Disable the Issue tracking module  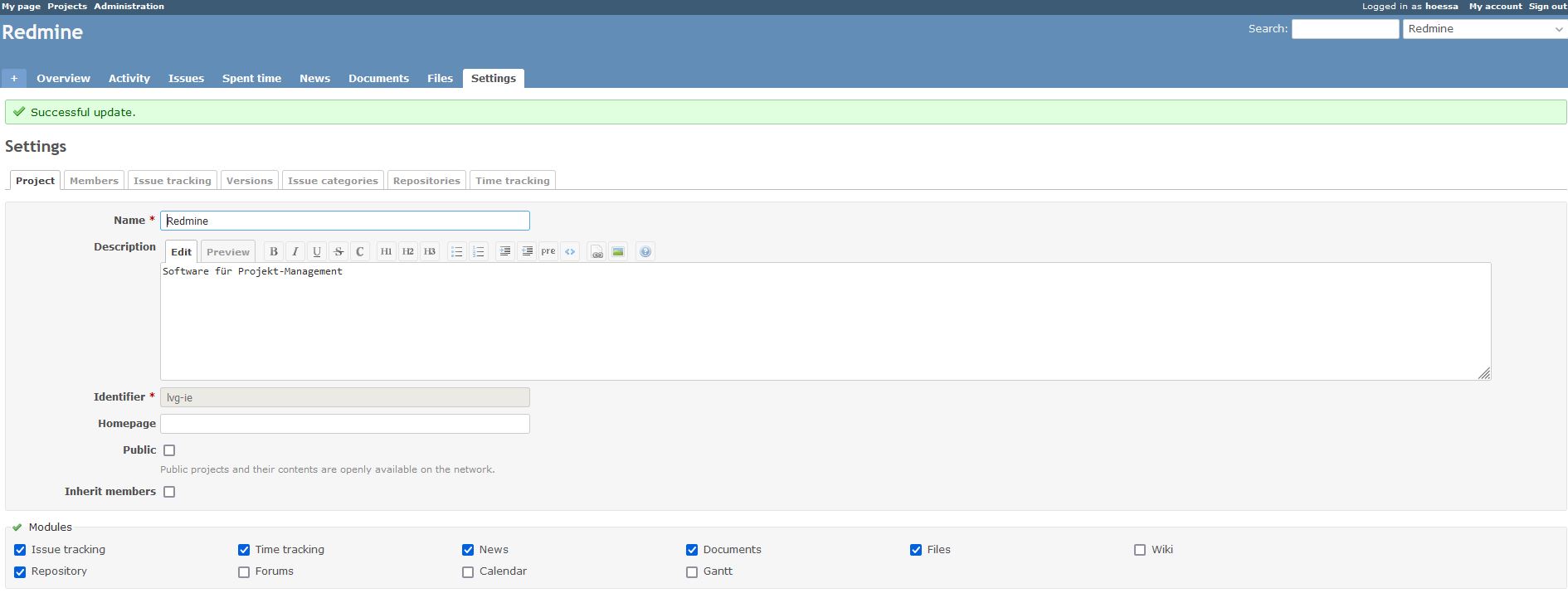(x=20, y=550)
